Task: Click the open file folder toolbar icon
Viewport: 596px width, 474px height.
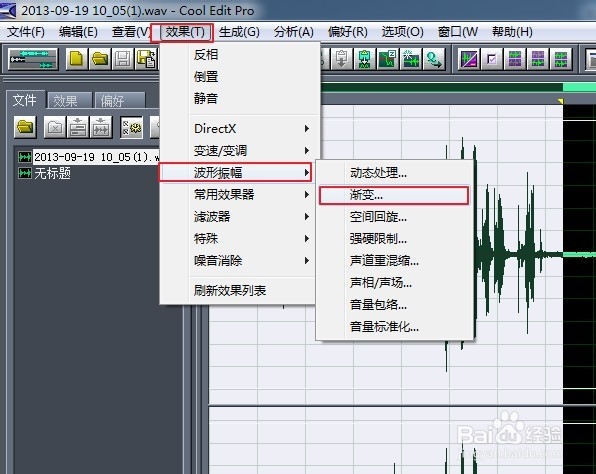Action: [100, 59]
